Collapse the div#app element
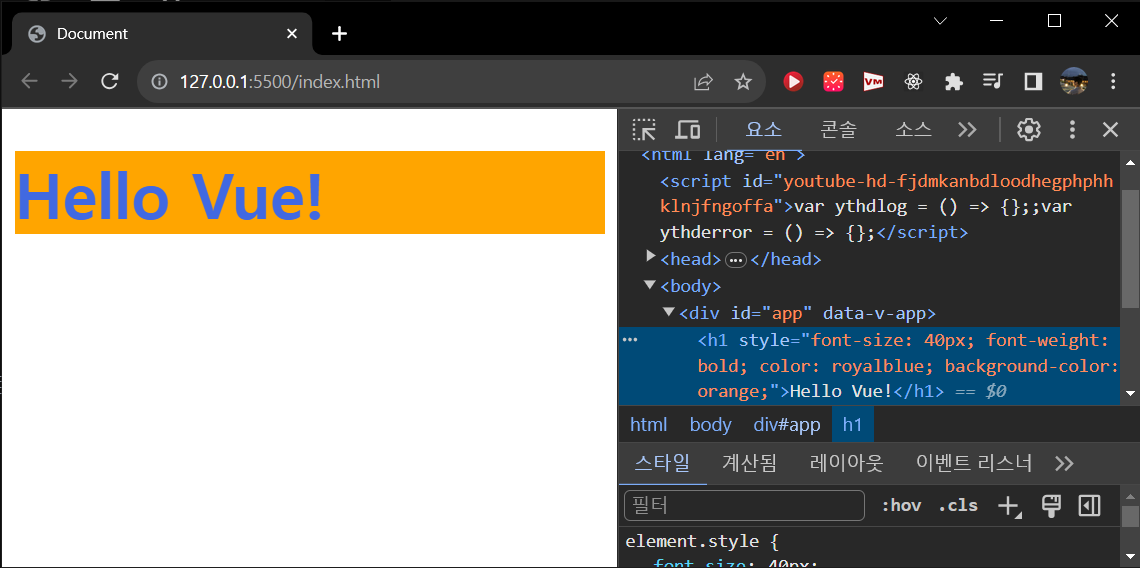The width and height of the screenshot is (1140, 568). click(x=669, y=312)
